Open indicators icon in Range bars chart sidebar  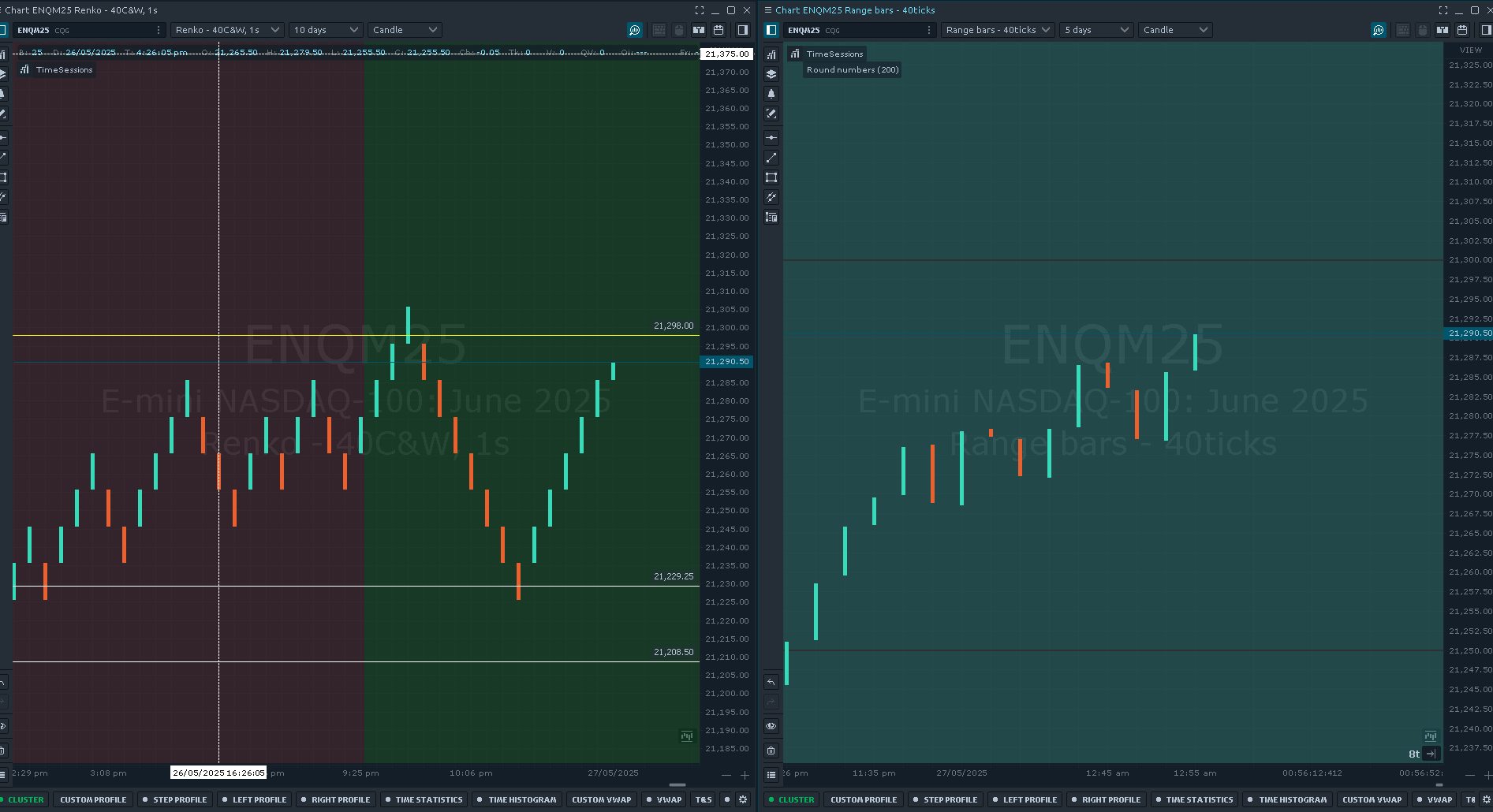(771, 54)
